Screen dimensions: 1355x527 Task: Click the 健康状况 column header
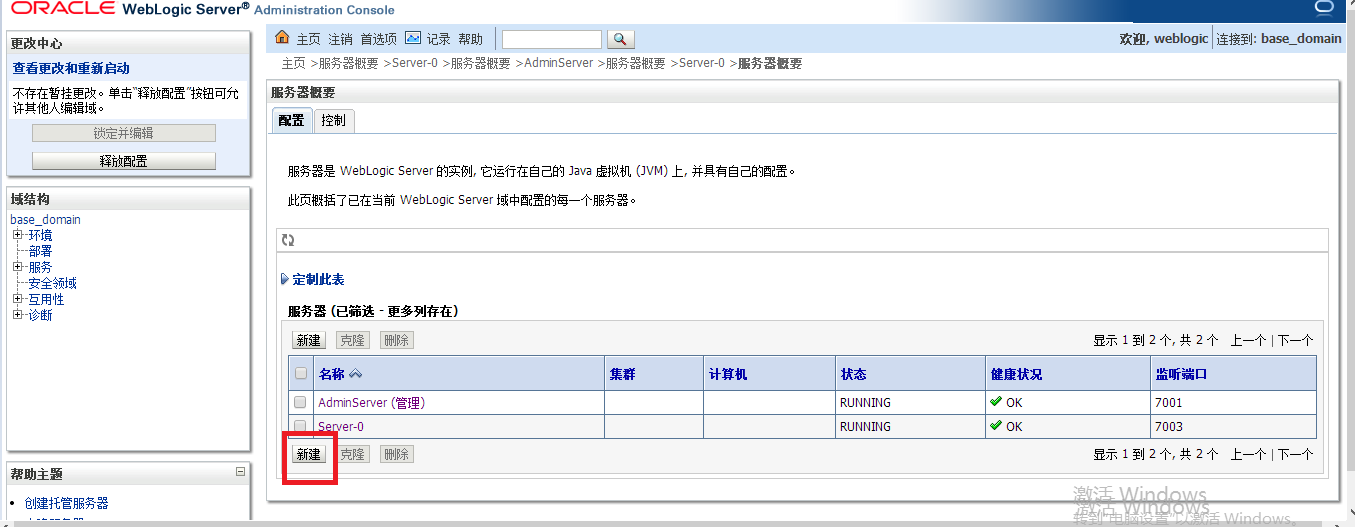point(1016,374)
